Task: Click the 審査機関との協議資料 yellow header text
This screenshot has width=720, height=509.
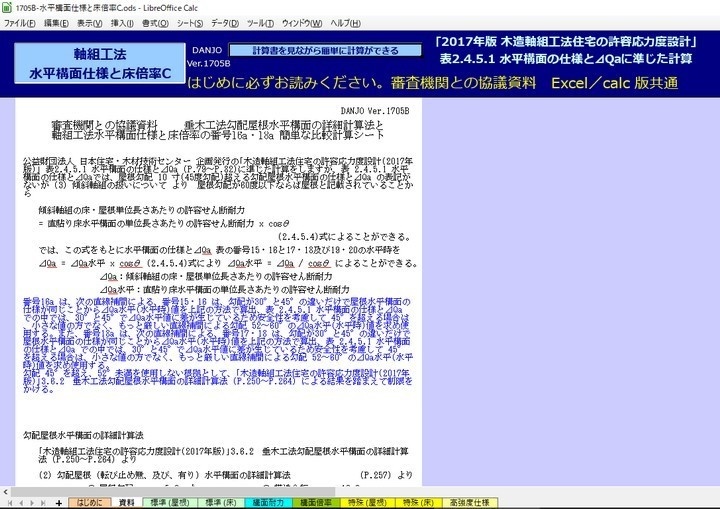Action: coord(463,83)
